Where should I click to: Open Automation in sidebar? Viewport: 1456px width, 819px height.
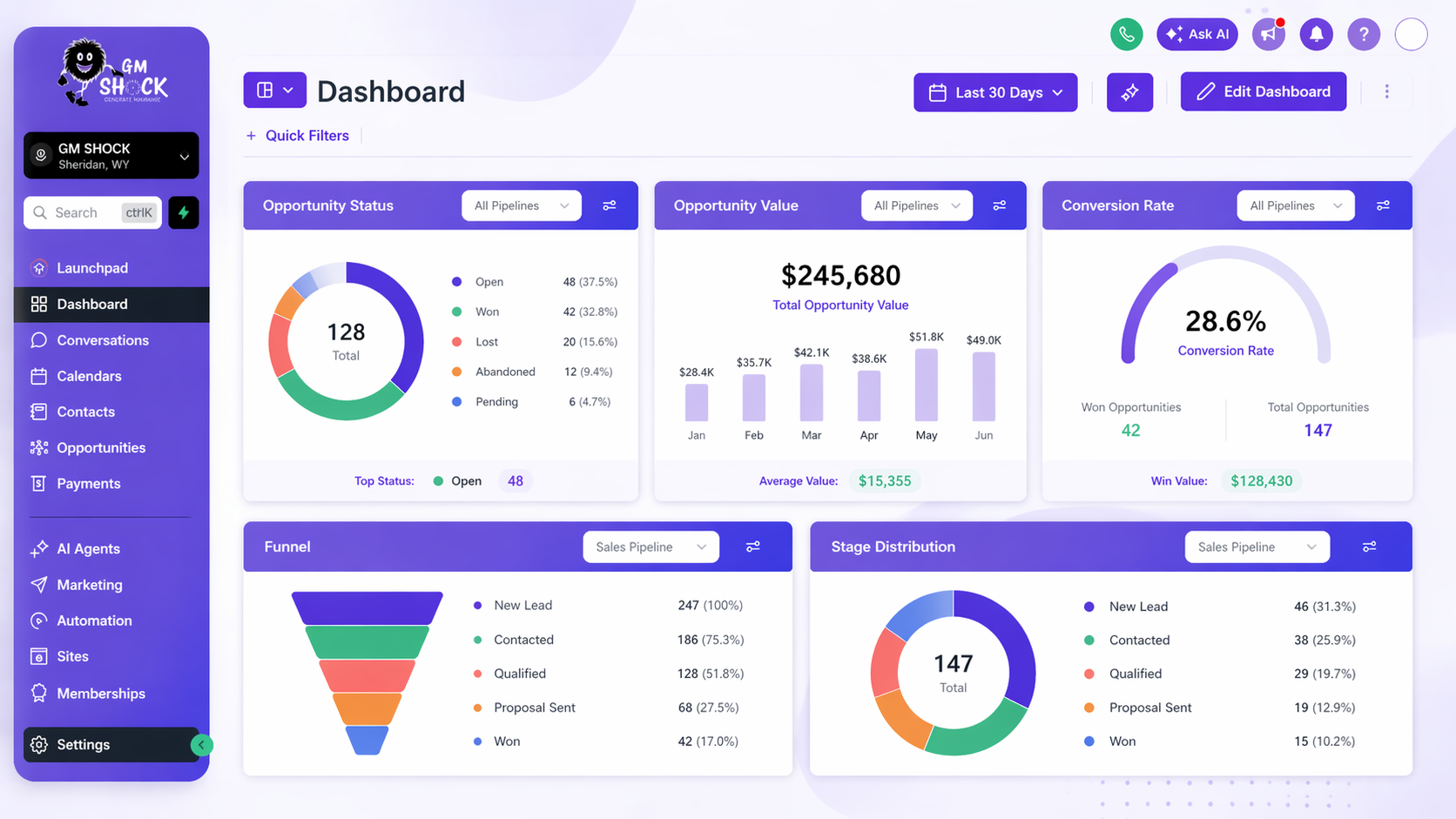(x=111, y=621)
